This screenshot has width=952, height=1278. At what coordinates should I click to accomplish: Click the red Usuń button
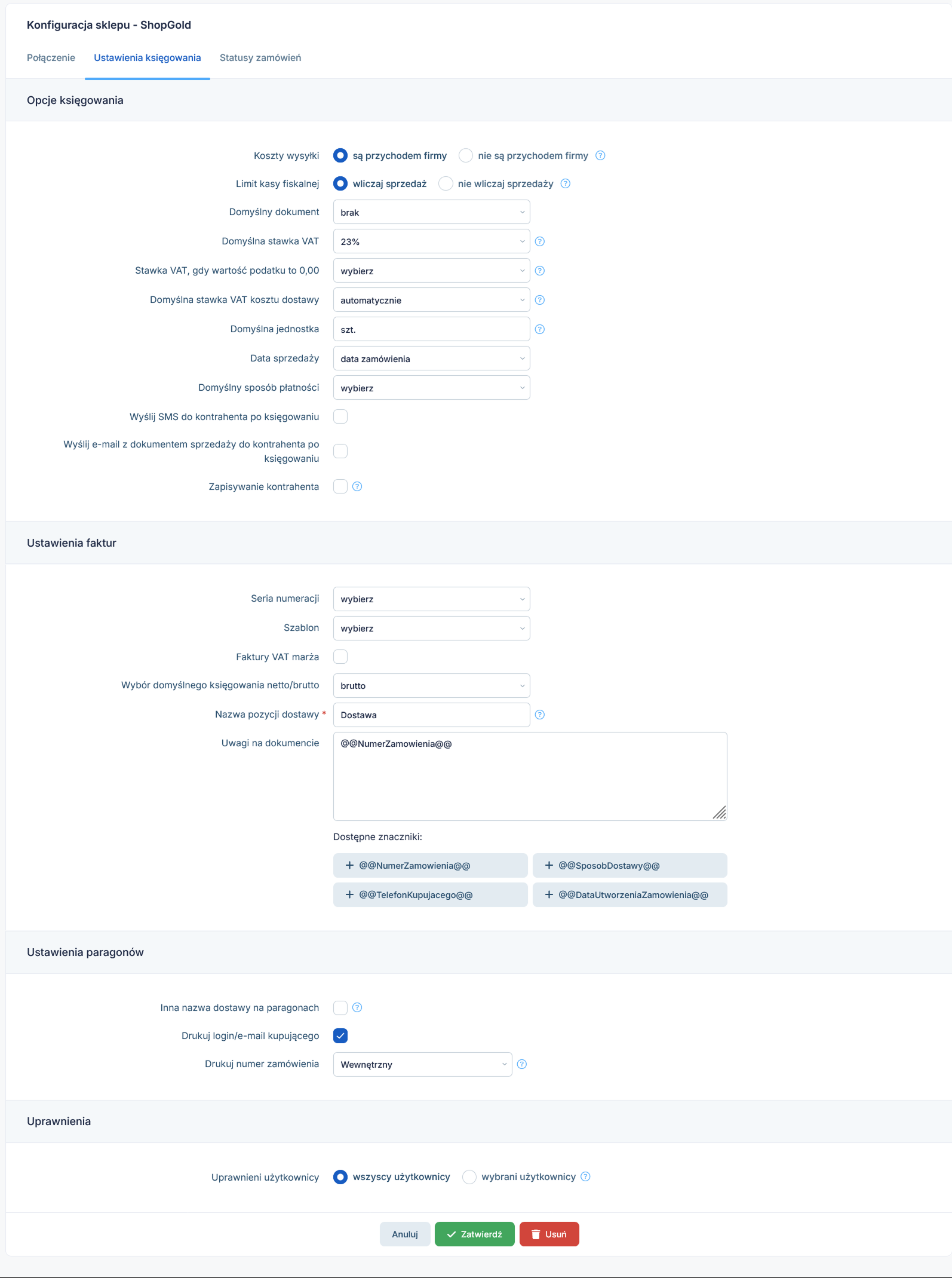549,1234
